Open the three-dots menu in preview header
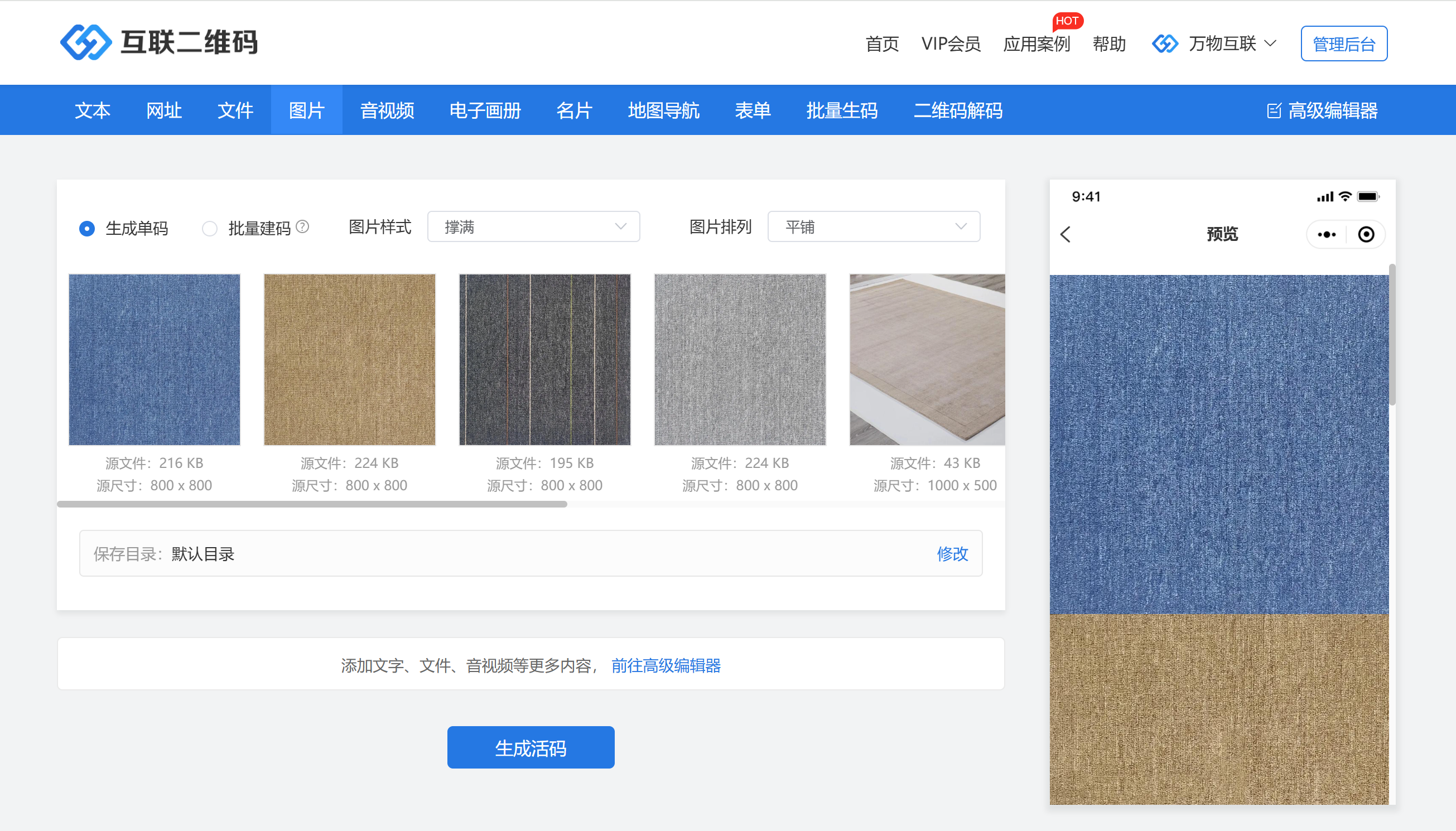This screenshot has width=1456, height=831. [x=1327, y=235]
